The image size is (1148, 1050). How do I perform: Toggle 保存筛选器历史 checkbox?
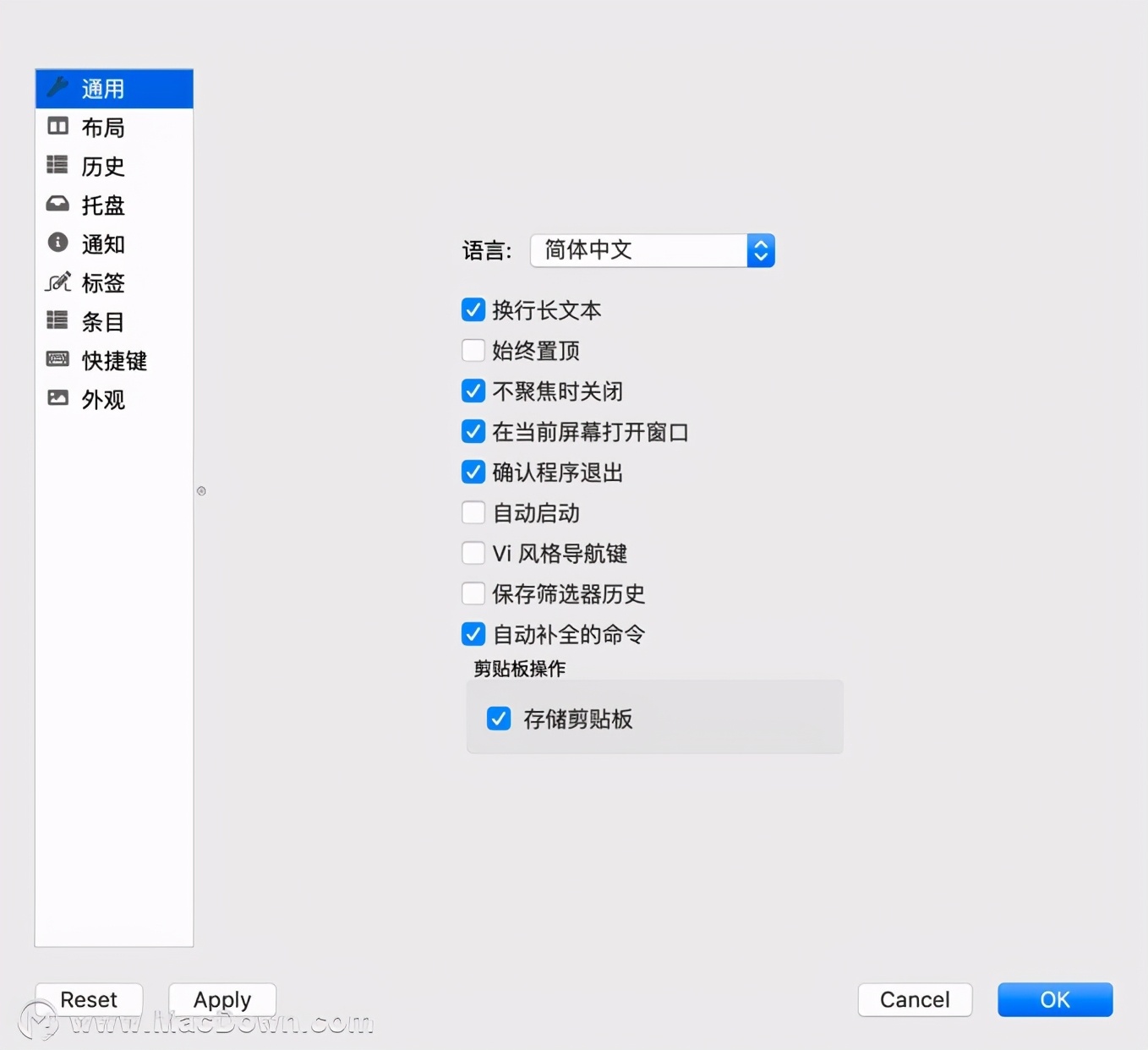[x=473, y=593]
